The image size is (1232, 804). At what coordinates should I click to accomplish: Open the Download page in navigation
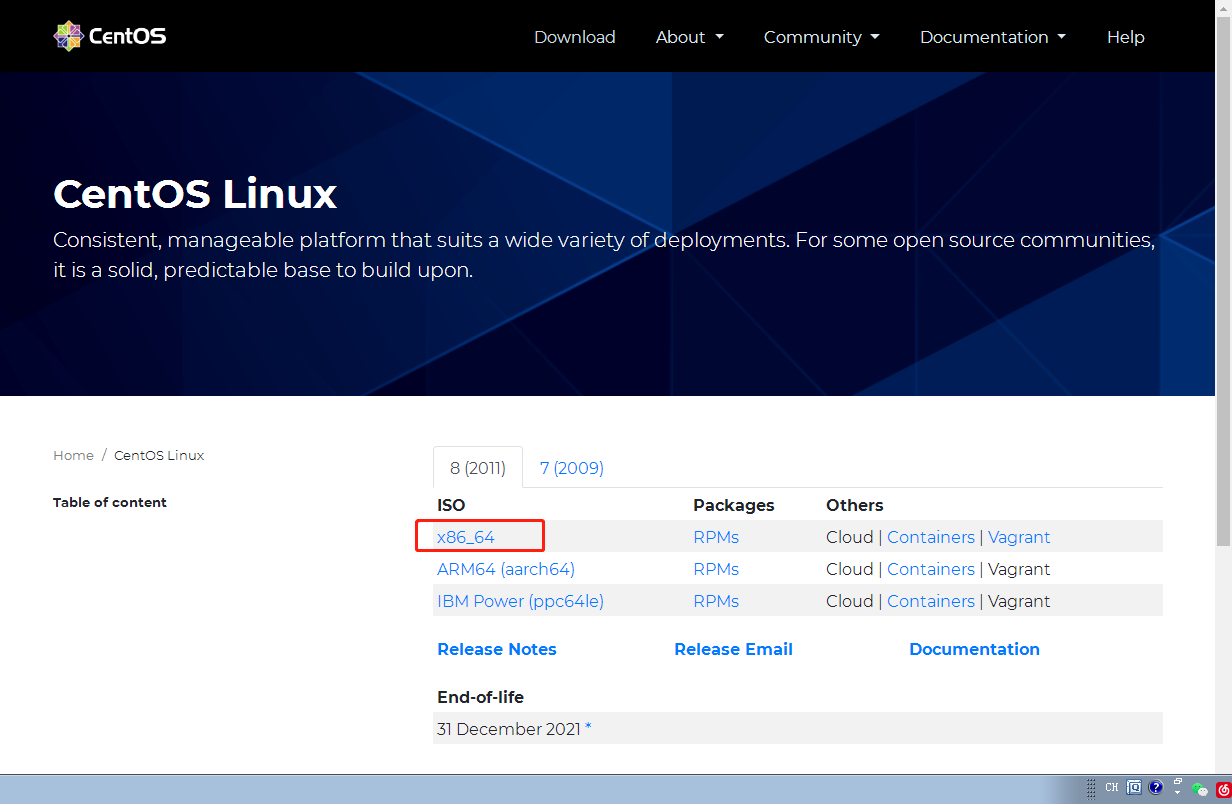click(x=575, y=37)
